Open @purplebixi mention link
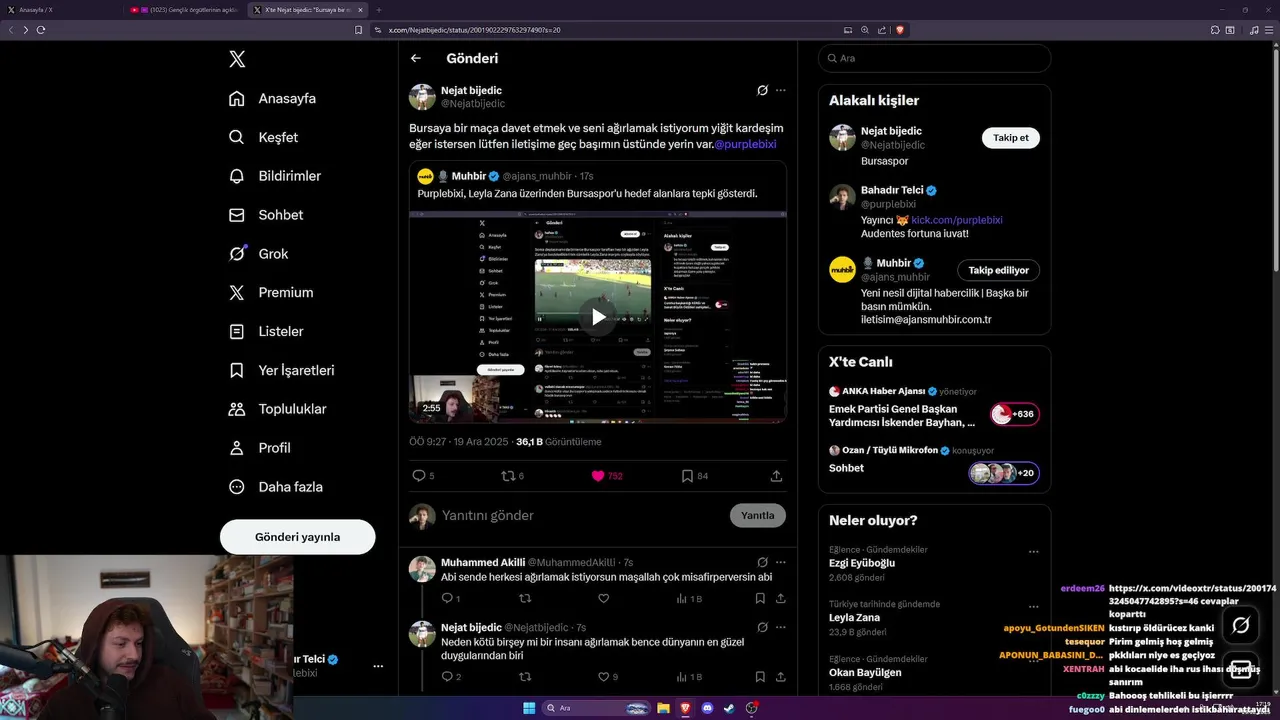The height and width of the screenshot is (720, 1280). point(745,144)
